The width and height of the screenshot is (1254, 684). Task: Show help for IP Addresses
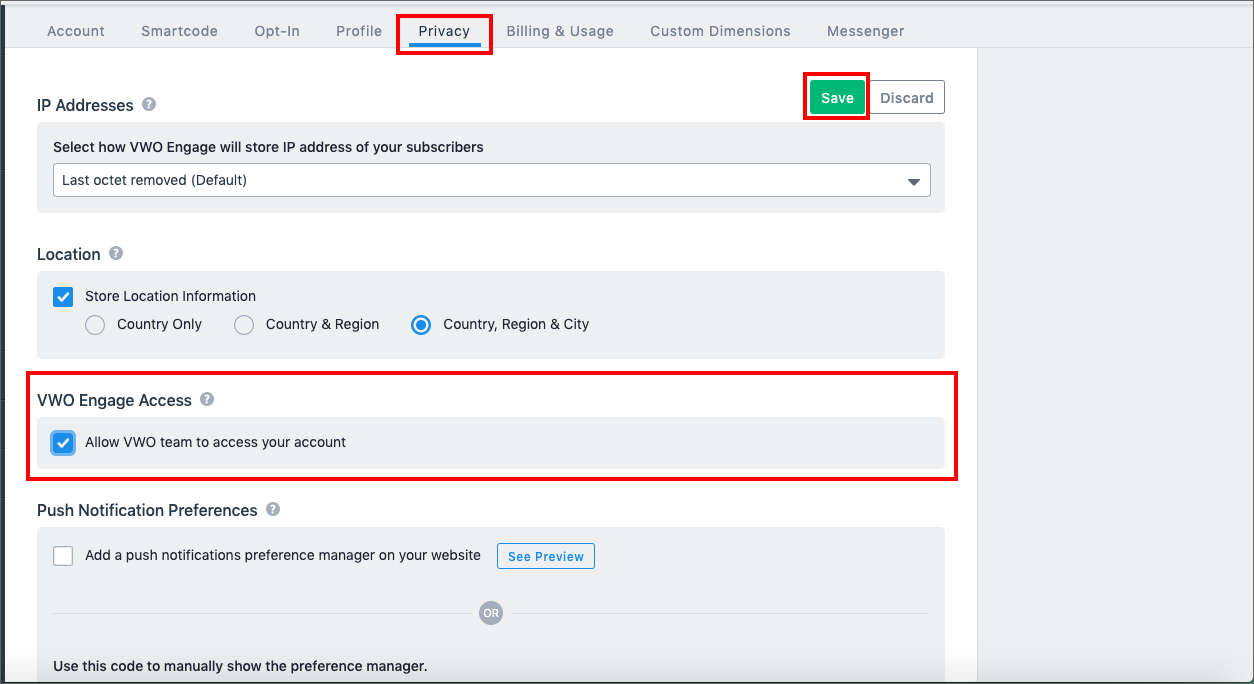149,104
